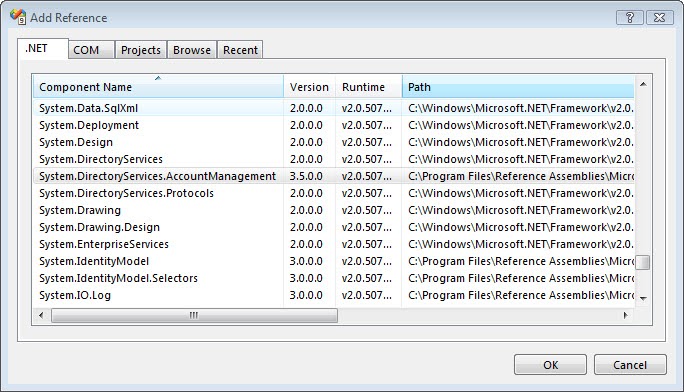Click the vertical scrollbar up arrow
This screenshot has width=684, height=392.
(x=643, y=84)
